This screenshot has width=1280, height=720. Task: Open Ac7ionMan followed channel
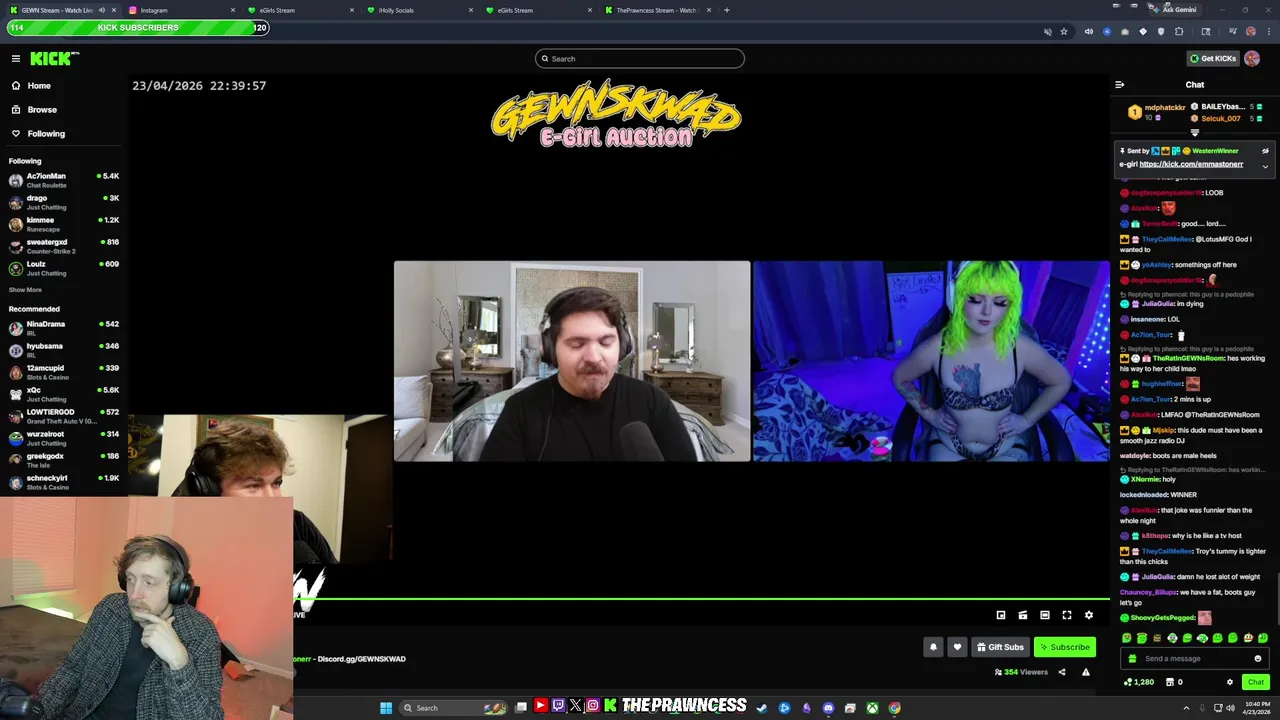coord(64,180)
